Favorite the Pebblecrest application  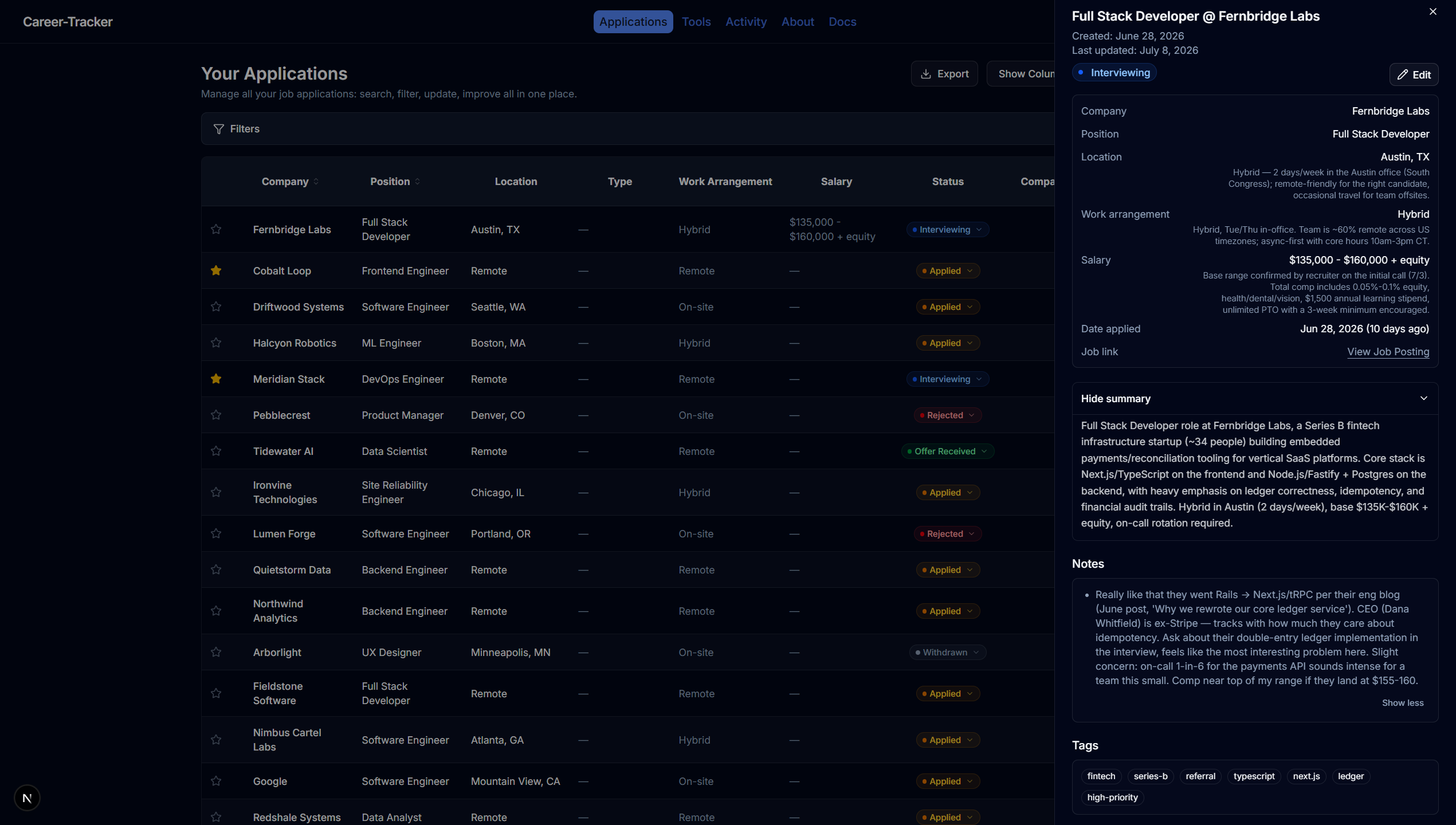(216, 415)
